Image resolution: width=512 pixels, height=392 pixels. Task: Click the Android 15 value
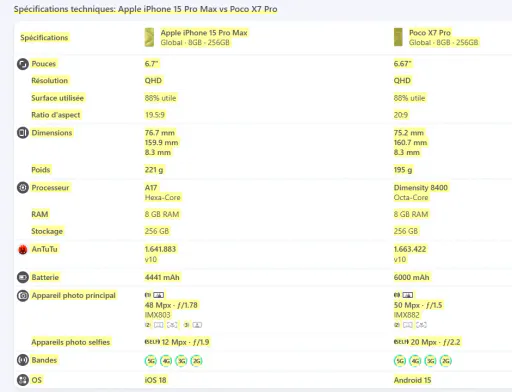[412, 380]
